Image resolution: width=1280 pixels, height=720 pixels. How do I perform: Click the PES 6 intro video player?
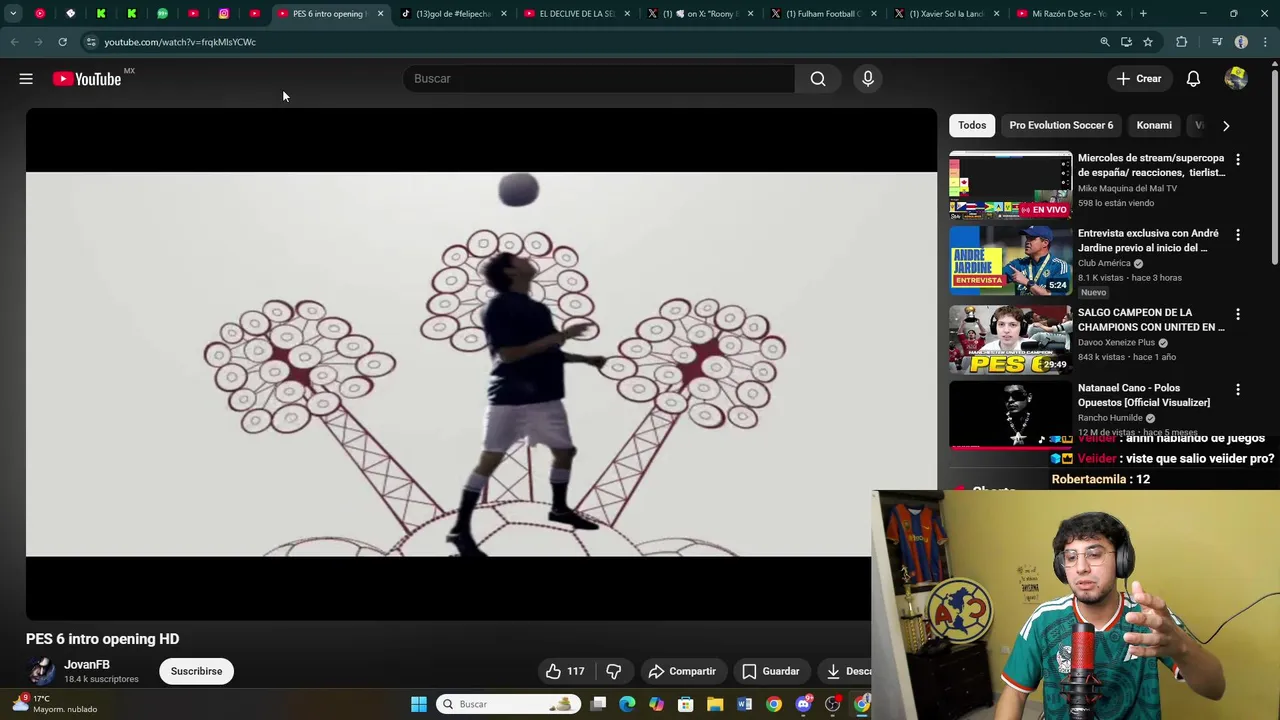[x=481, y=364]
